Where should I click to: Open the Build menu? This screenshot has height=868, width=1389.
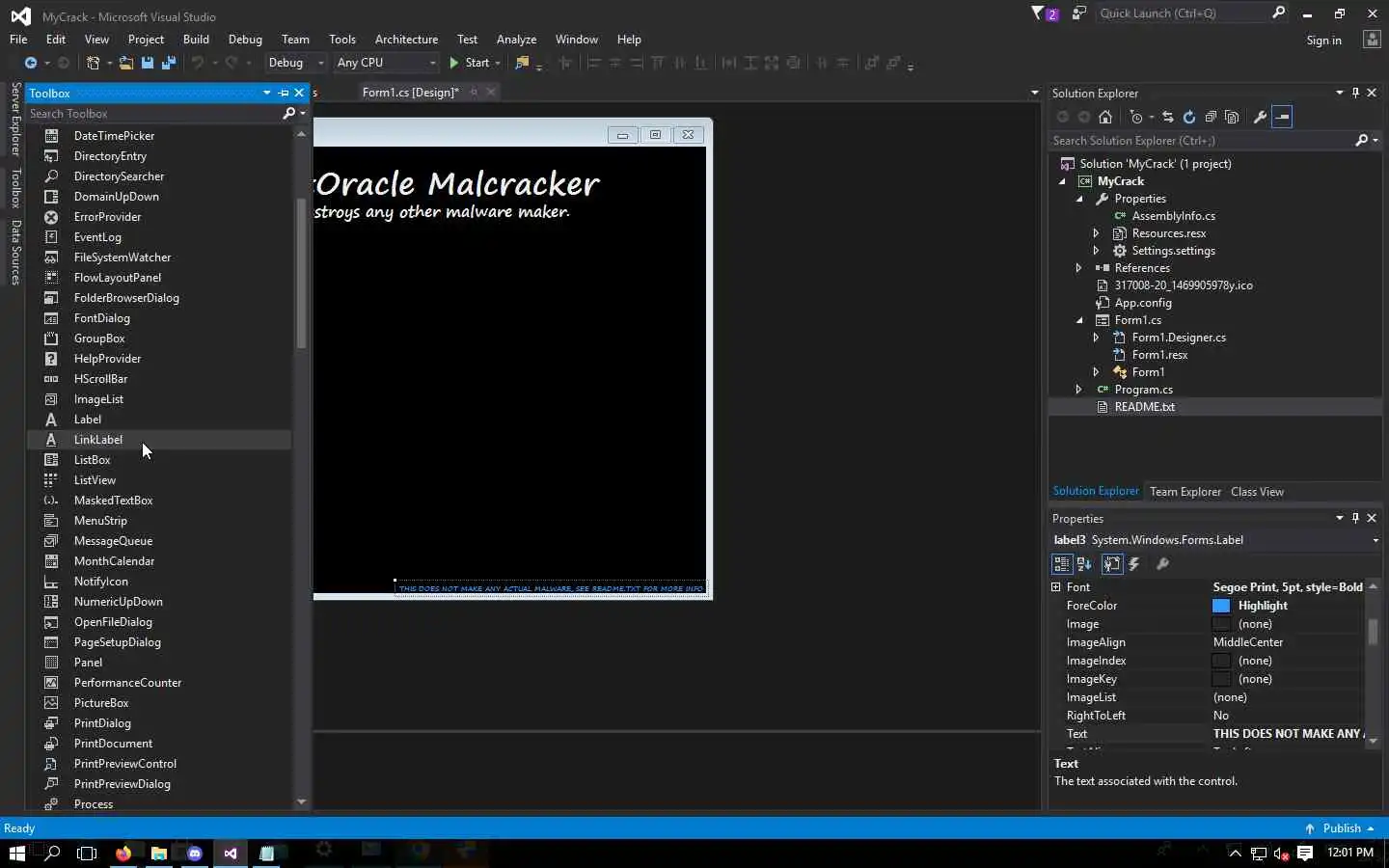(196, 40)
